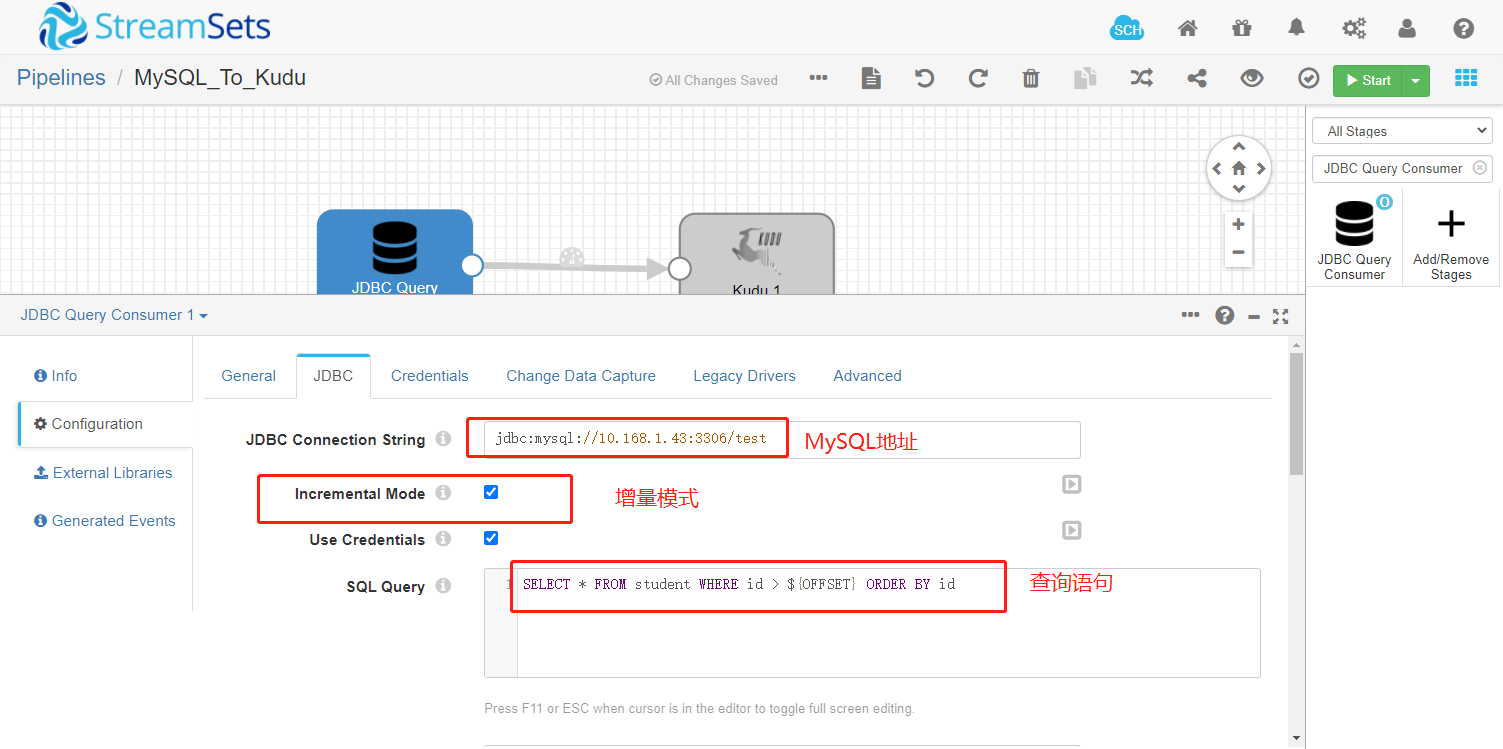
Task: Click the expression toggle beside Use Credentials
Action: (x=1071, y=530)
